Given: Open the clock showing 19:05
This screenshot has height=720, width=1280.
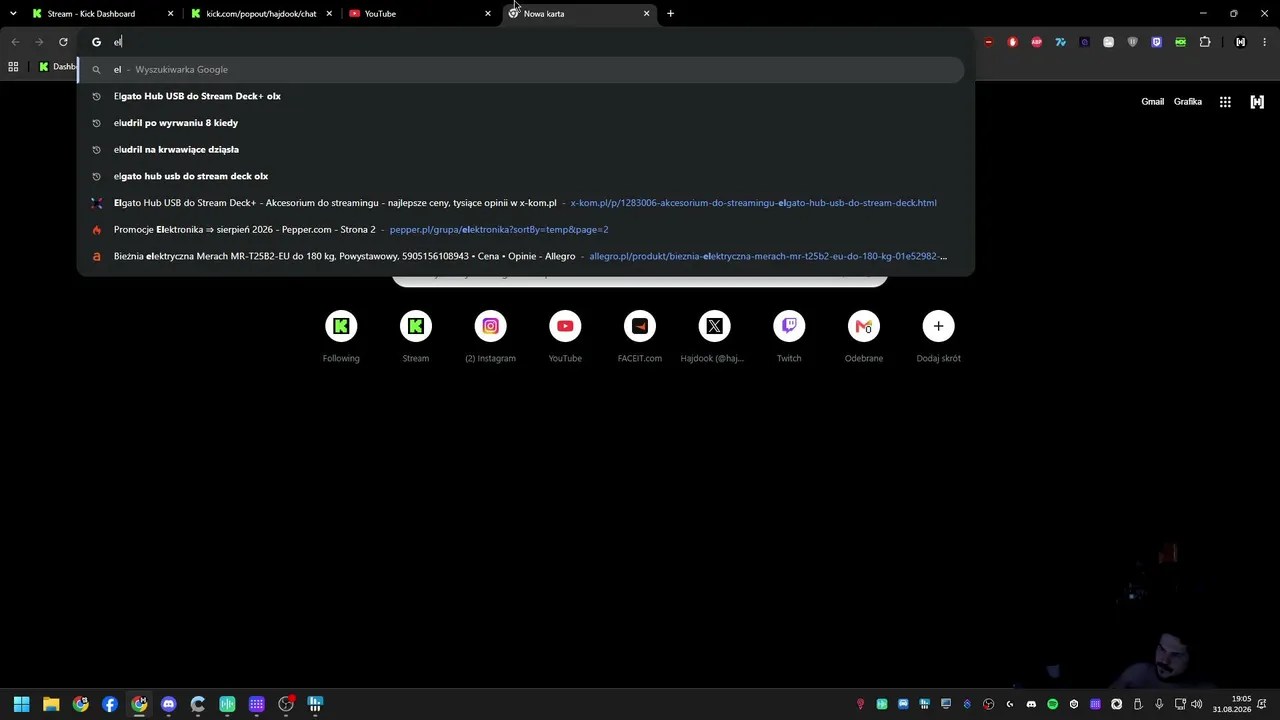Looking at the screenshot, I should coord(1232,704).
